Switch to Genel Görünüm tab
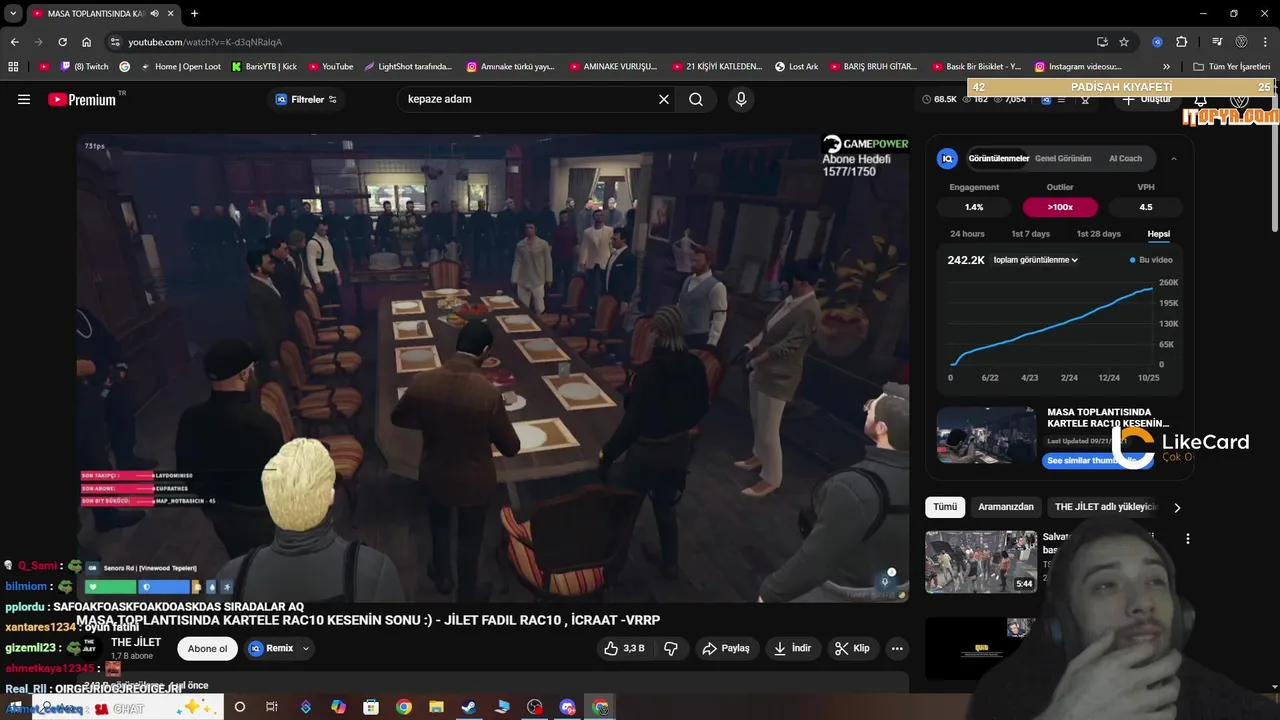This screenshot has height=720, width=1280. coord(1063,158)
